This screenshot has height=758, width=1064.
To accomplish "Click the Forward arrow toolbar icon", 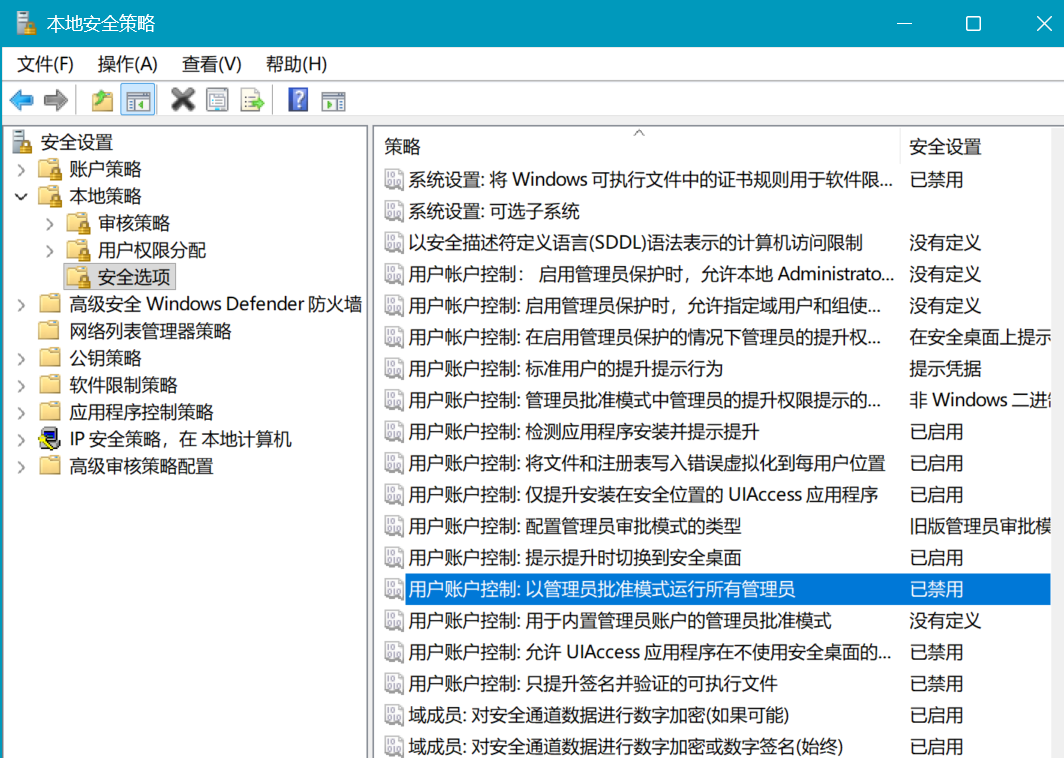I will pyautogui.click(x=56, y=100).
